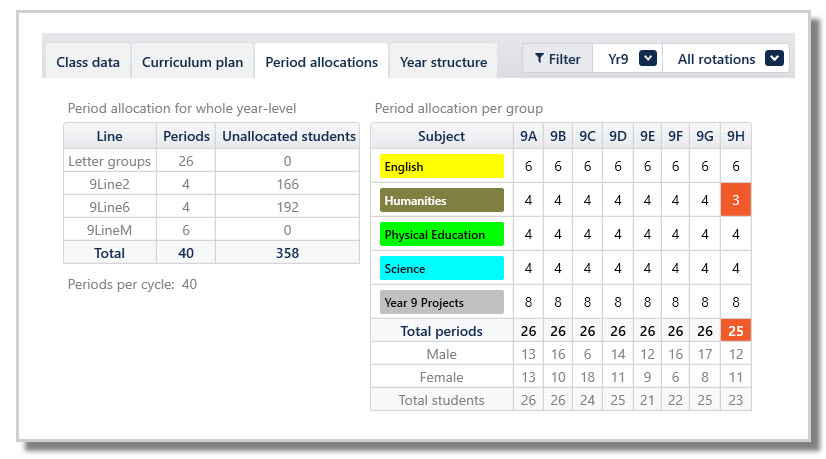826x459 pixels.
Task: Select the olive Humanities subject label
Action: tap(441, 201)
